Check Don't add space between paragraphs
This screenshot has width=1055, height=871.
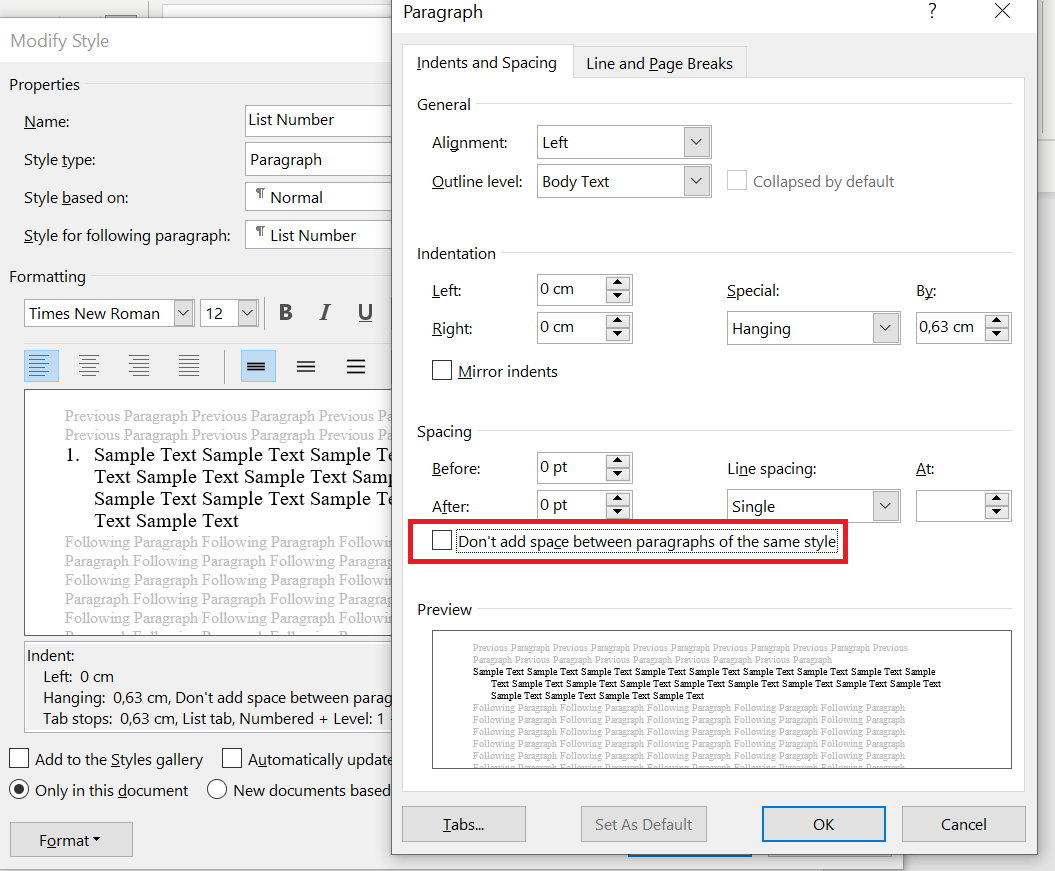click(441, 540)
